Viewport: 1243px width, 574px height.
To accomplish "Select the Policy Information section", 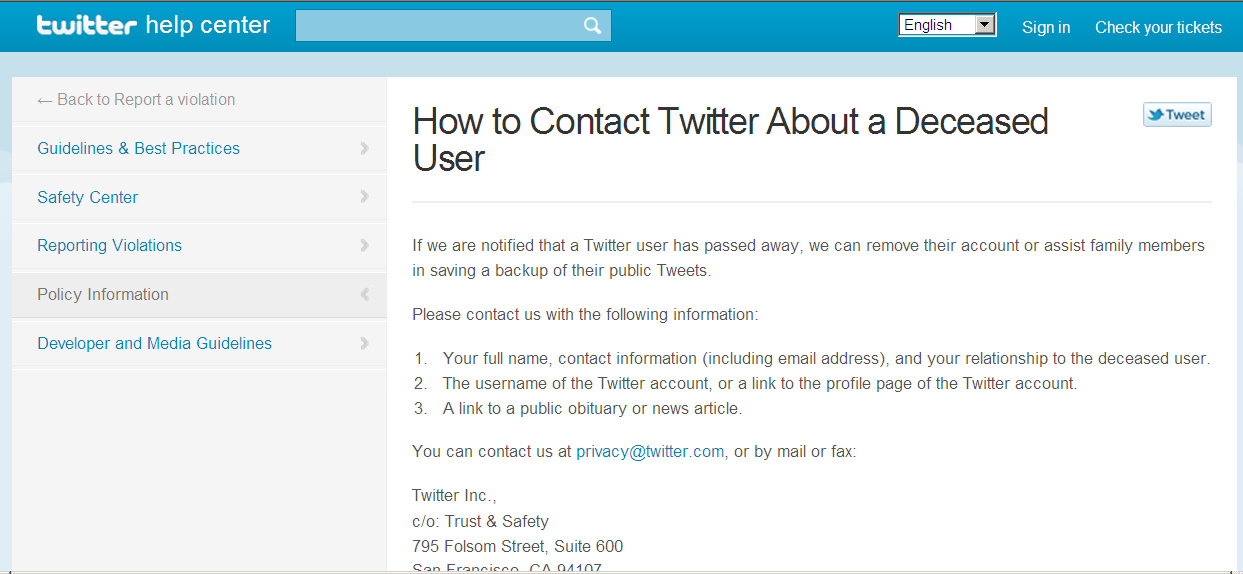I will (x=103, y=294).
